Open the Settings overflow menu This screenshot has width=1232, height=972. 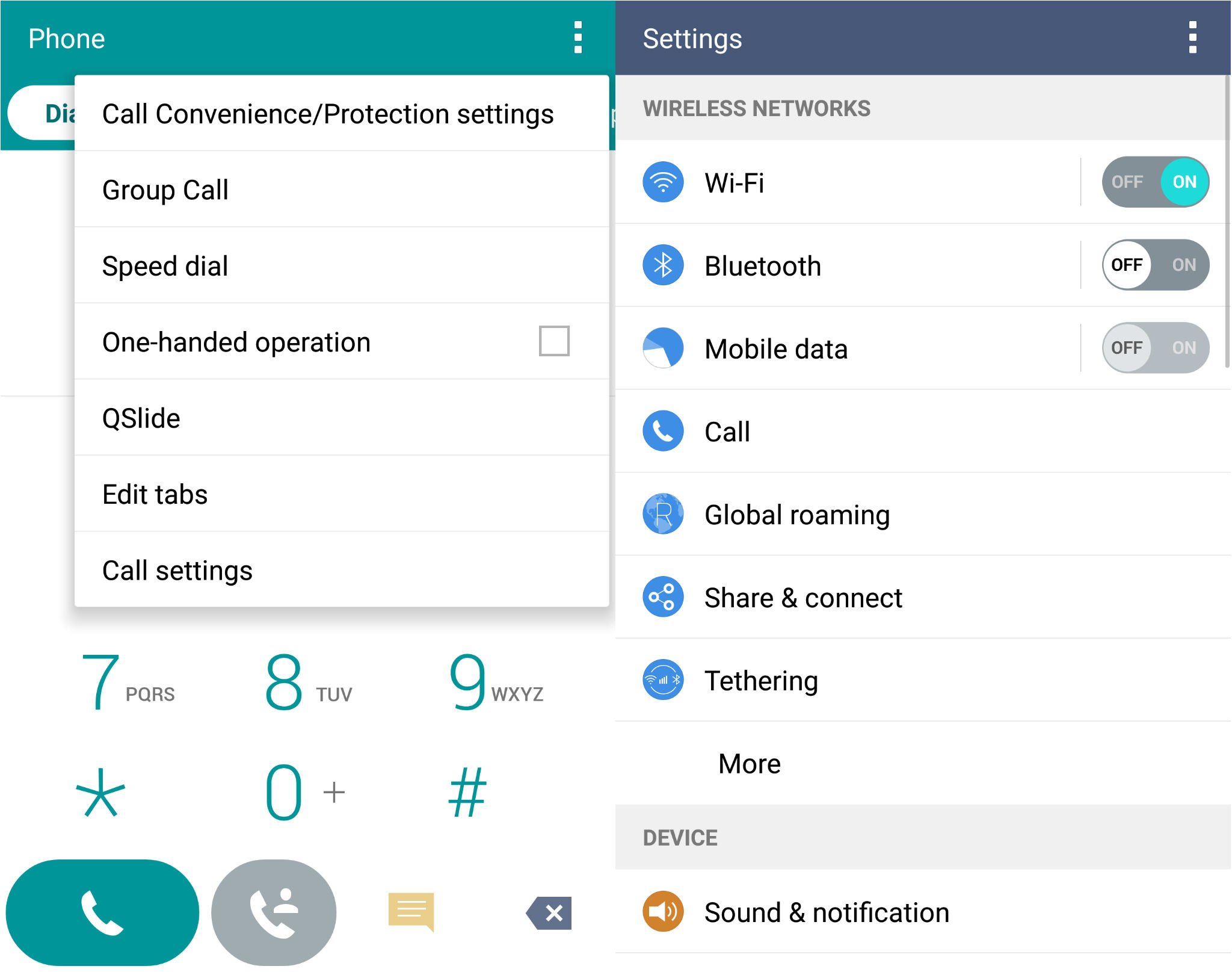1192,38
